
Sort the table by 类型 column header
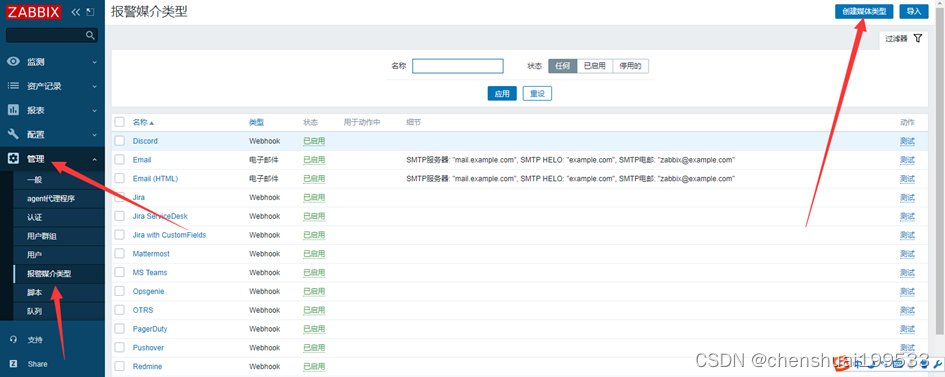click(x=256, y=122)
